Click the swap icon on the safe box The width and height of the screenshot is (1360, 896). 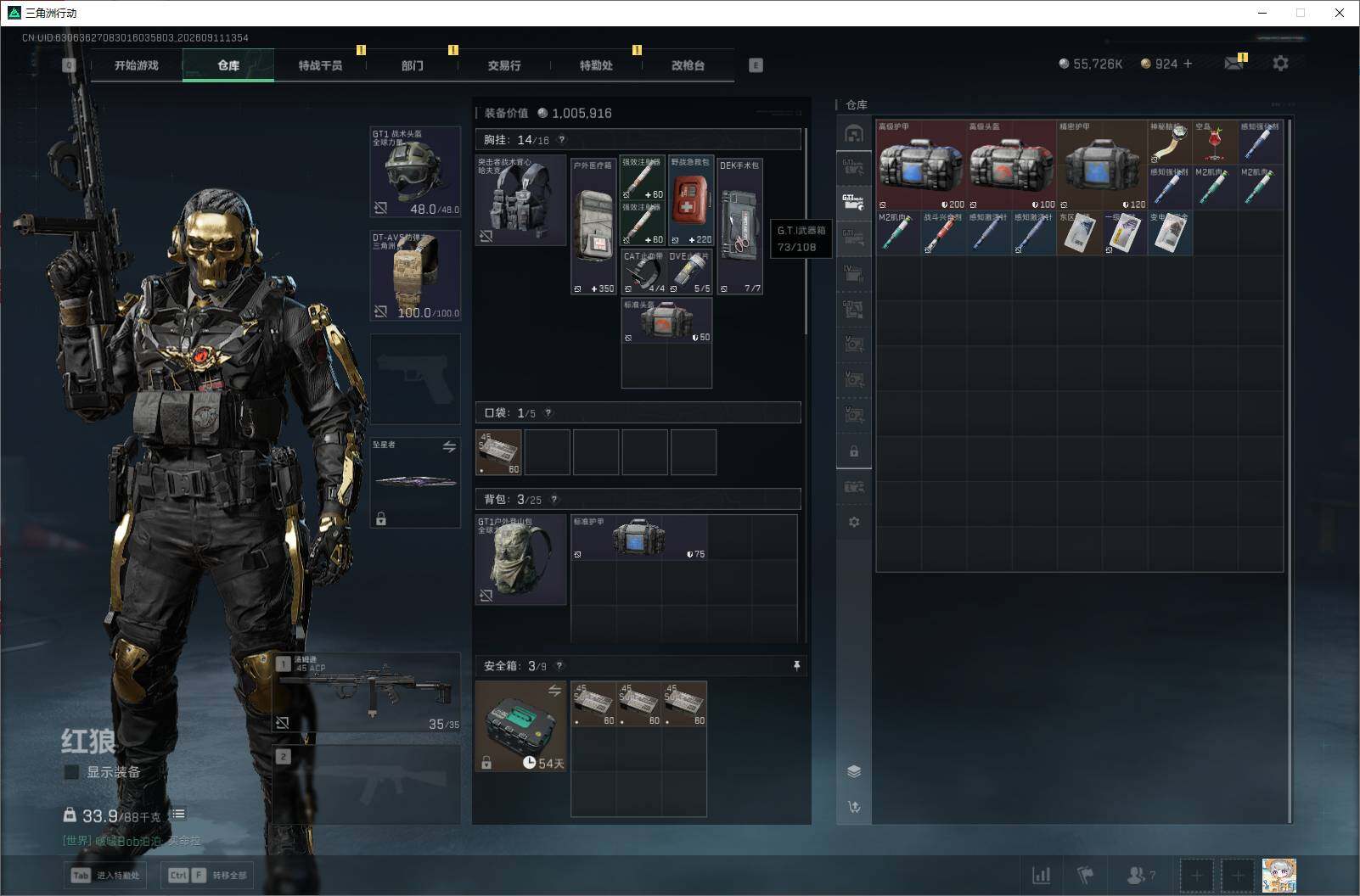pyautogui.click(x=555, y=691)
